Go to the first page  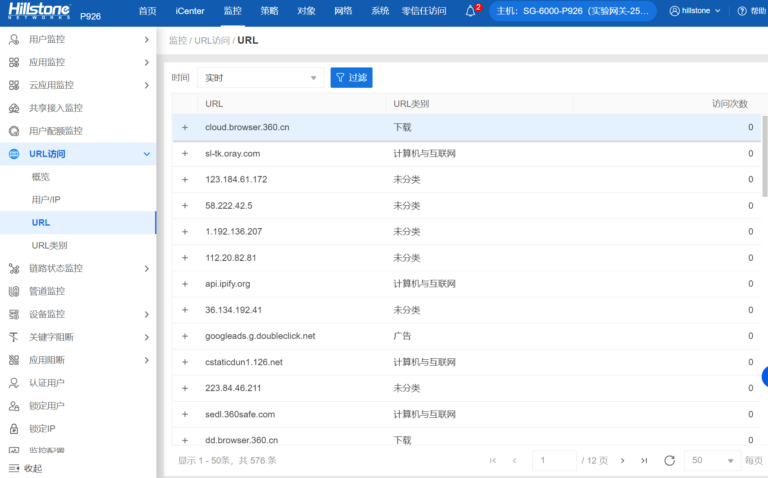(493, 460)
